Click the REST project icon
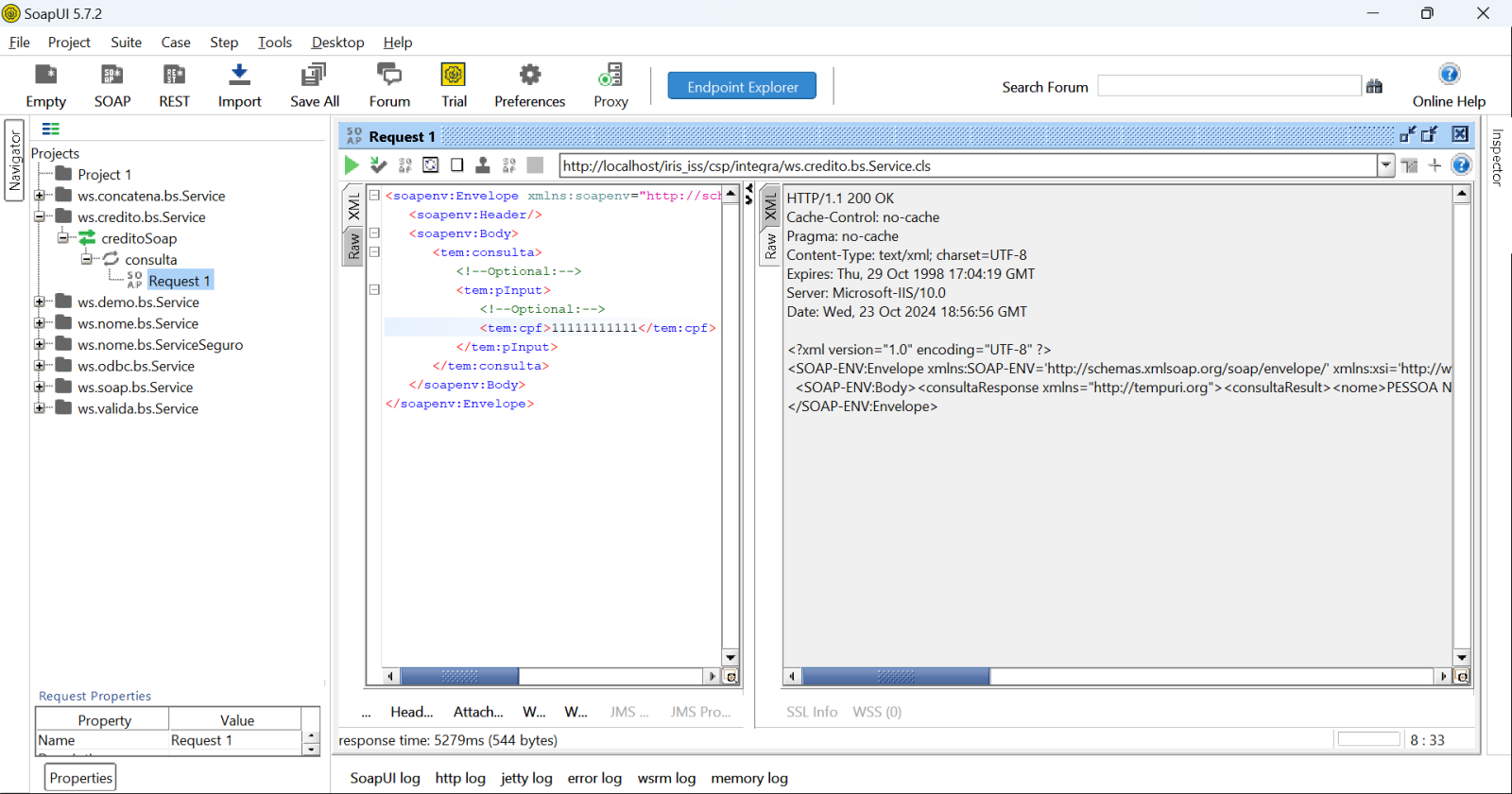 [174, 75]
